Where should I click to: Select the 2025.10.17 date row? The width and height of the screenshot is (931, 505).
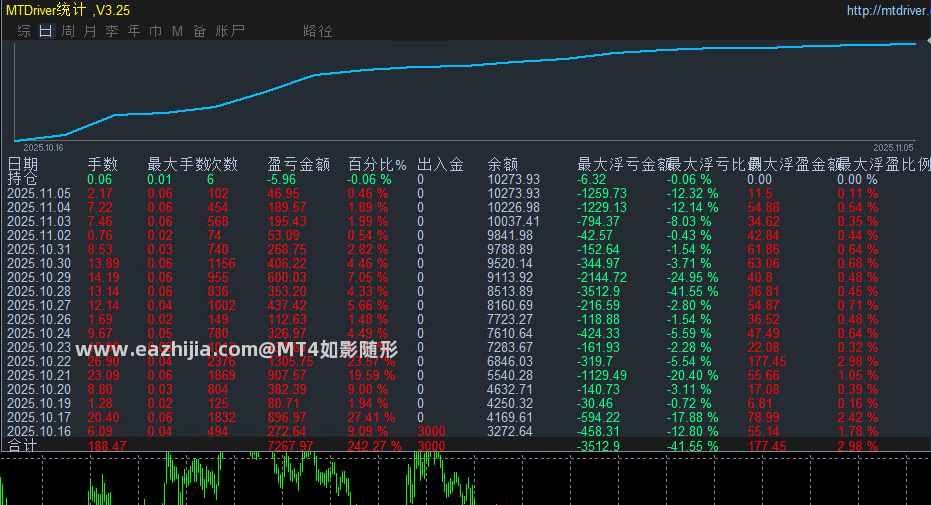pos(39,417)
